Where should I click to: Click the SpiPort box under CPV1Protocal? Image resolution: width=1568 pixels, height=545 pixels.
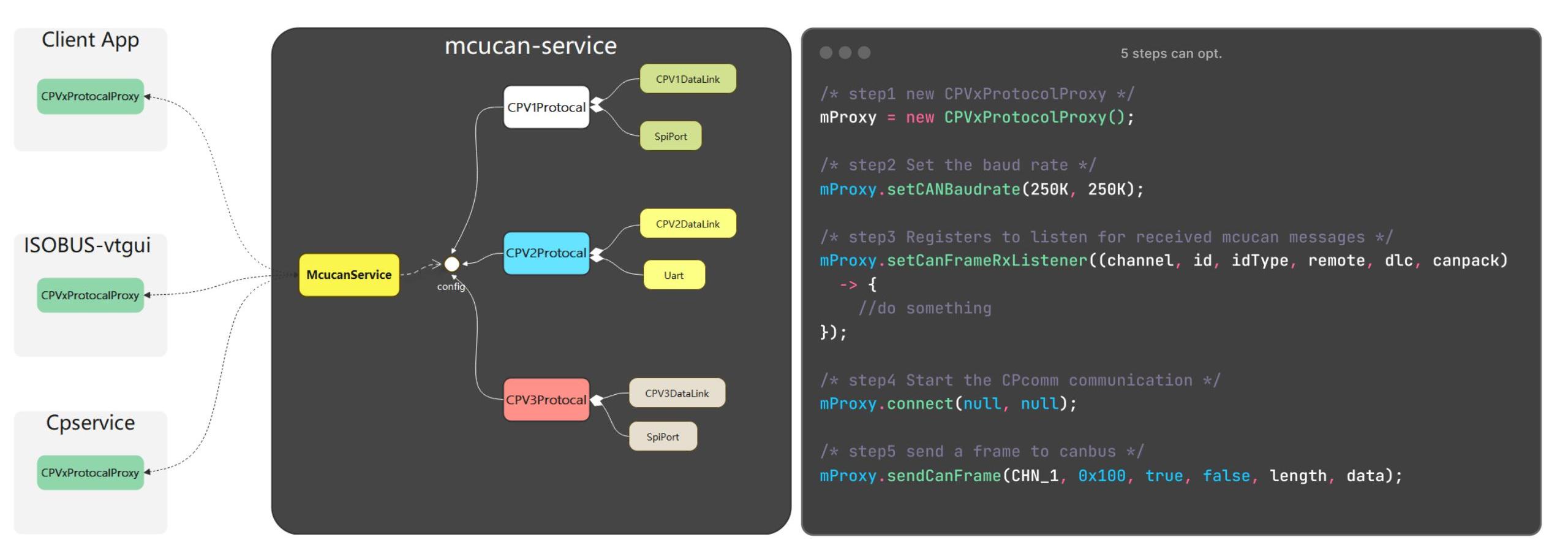tap(671, 136)
